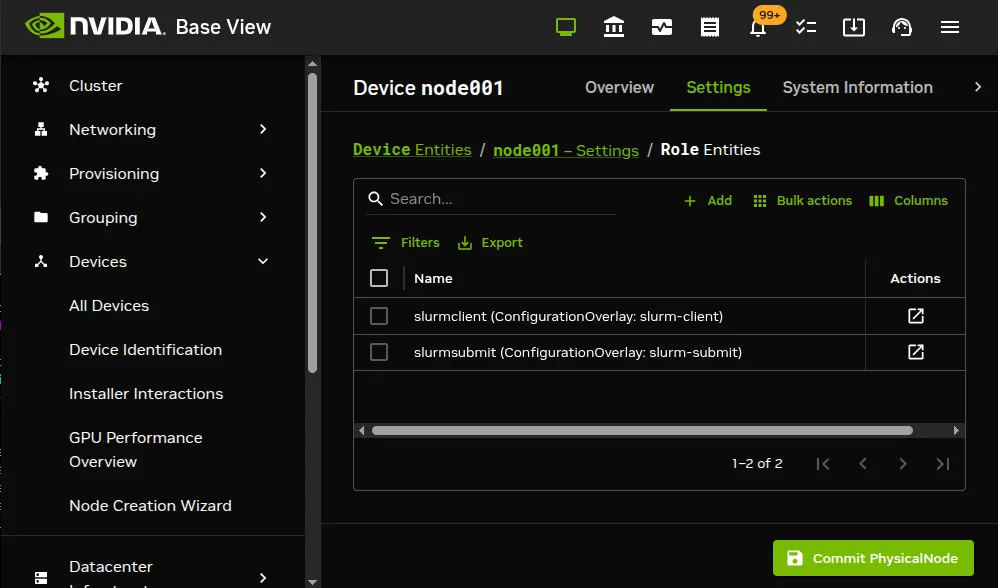This screenshot has width=998, height=588.
Task: Open the hamburger menu icon
Action: (x=950, y=27)
